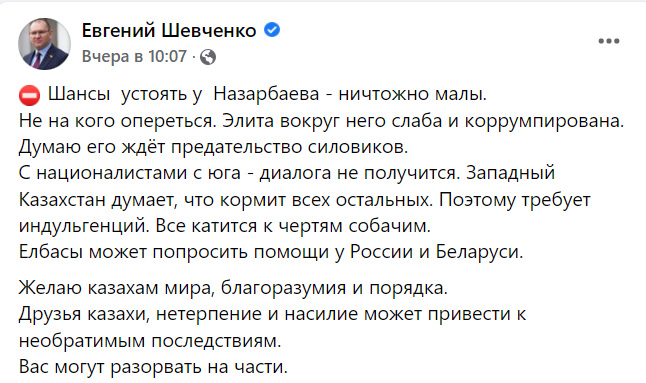646x383 pixels.
Task: Click the line Желаю казахам мира
Action: click(233, 287)
